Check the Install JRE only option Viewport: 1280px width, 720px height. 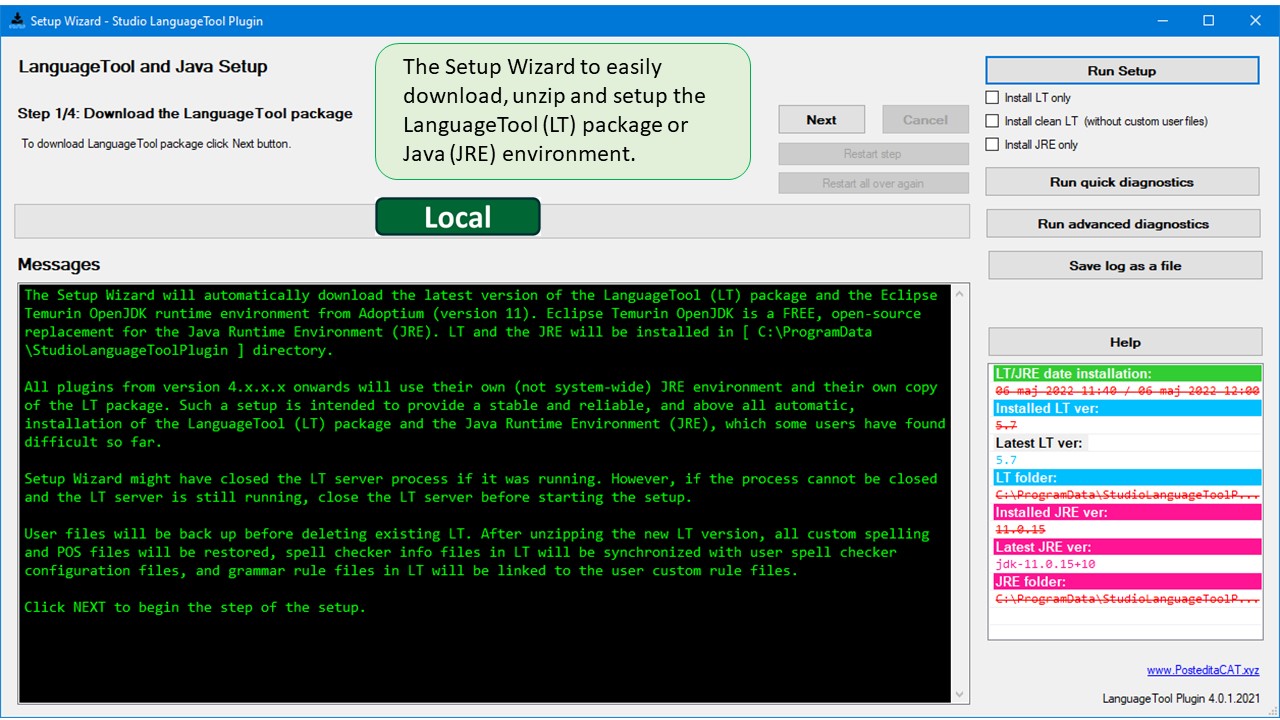pos(993,144)
